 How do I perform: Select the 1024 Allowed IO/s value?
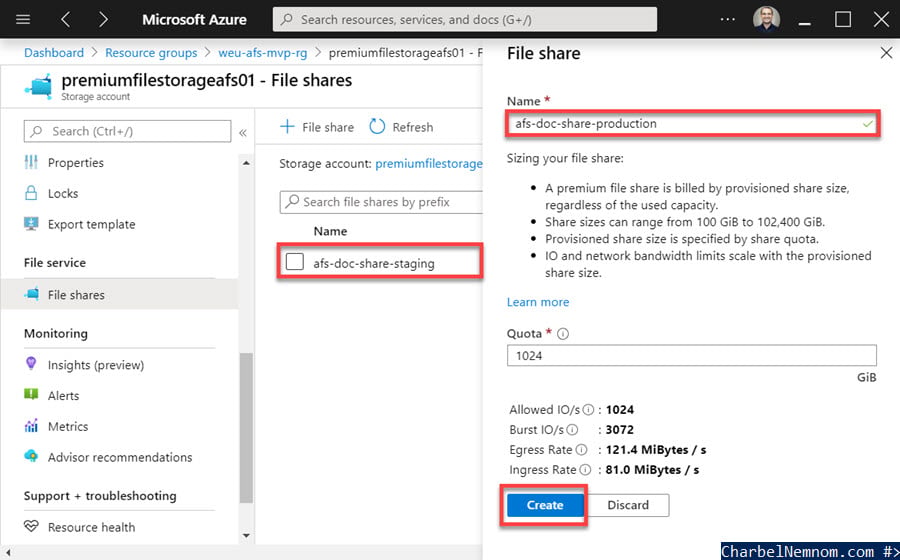point(619,410)
